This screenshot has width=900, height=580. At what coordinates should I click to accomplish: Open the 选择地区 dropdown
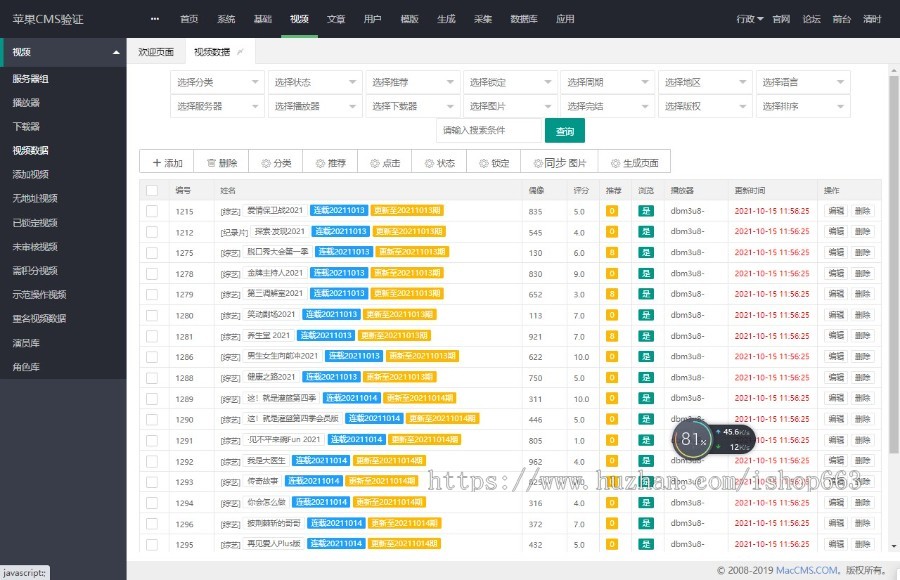click(705, 82)
